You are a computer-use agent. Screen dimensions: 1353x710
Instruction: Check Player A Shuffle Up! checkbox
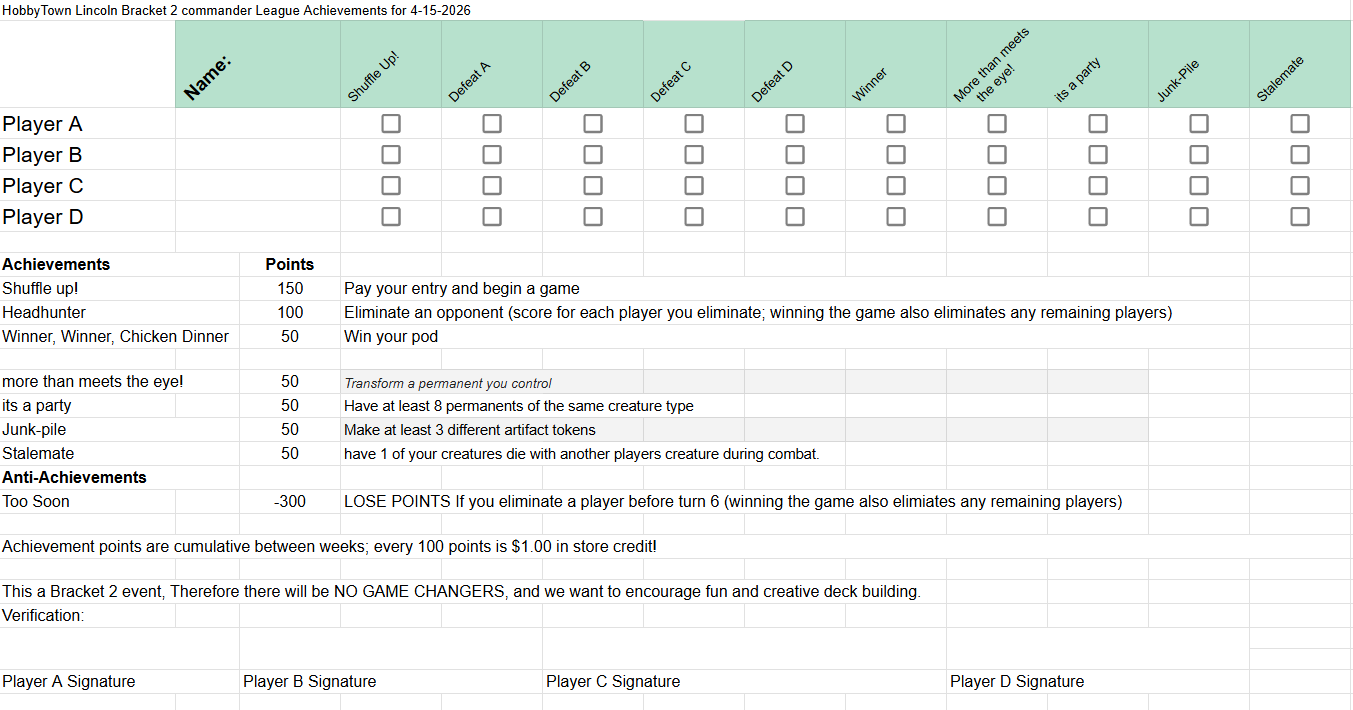(x=391, y=124)
